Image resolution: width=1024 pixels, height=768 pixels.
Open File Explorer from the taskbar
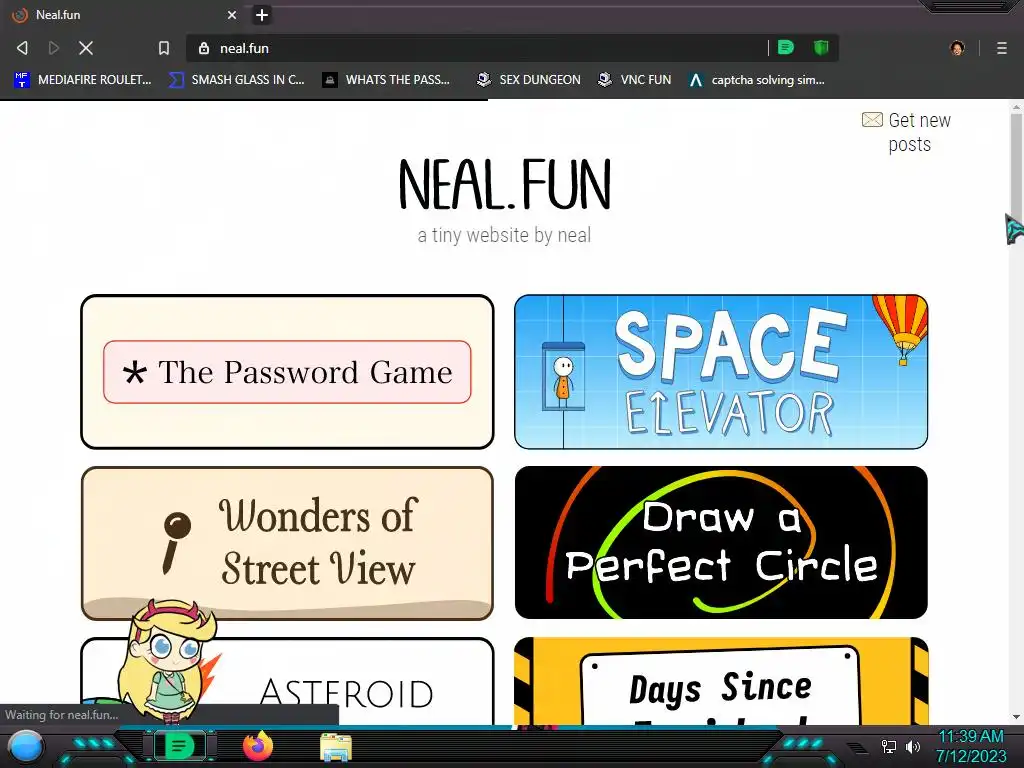click(336, 747)
